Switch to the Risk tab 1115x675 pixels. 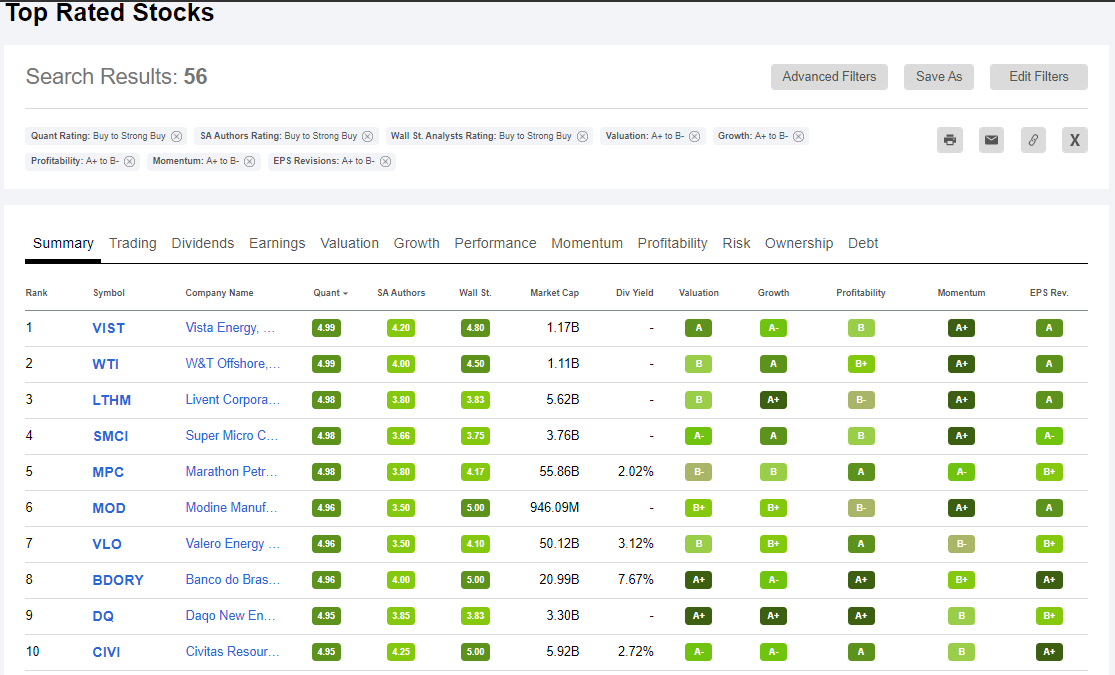pos(736,243)
